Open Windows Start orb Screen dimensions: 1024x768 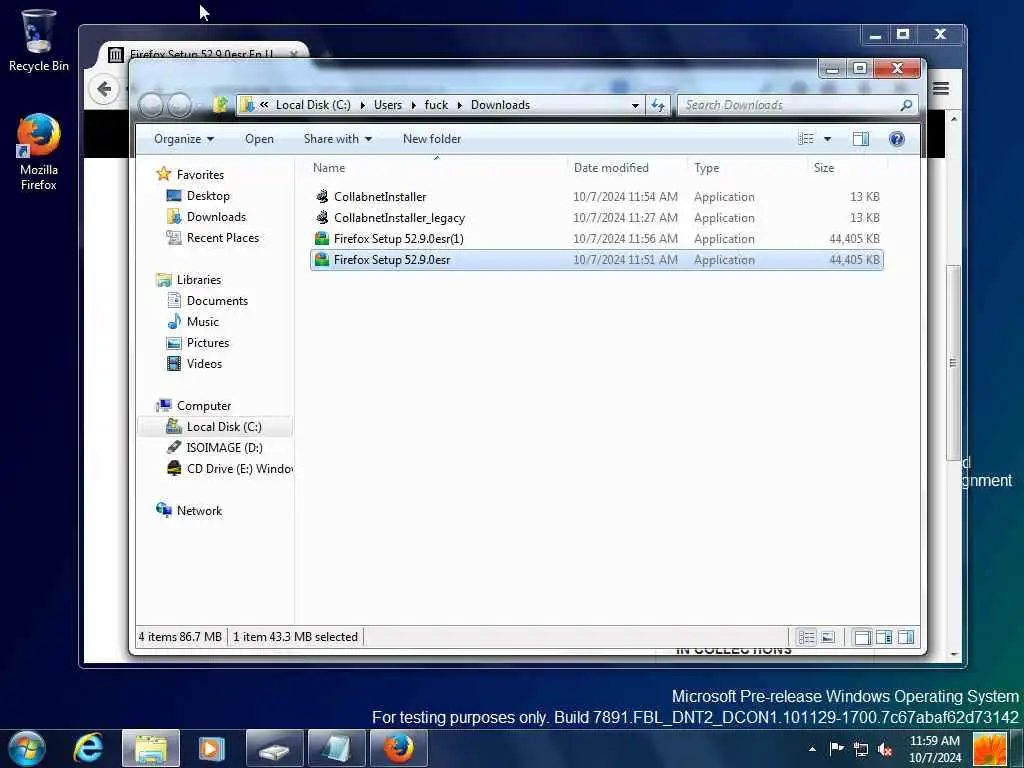(x=27, y=748)
